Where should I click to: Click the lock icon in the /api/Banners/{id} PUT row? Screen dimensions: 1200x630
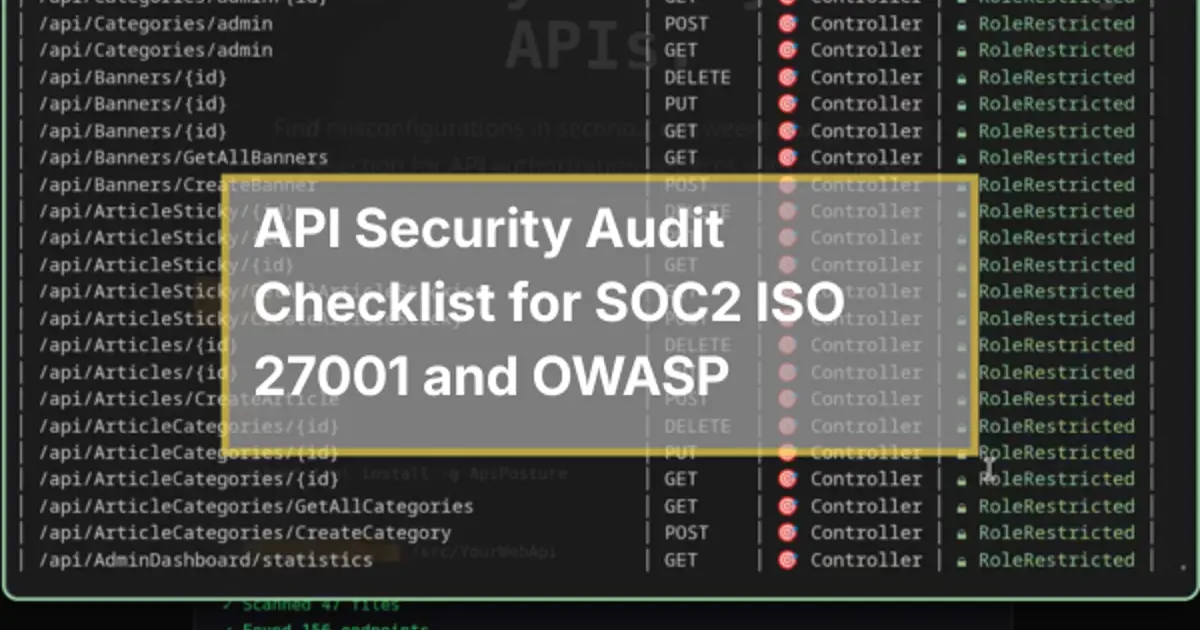click(961, 105)
